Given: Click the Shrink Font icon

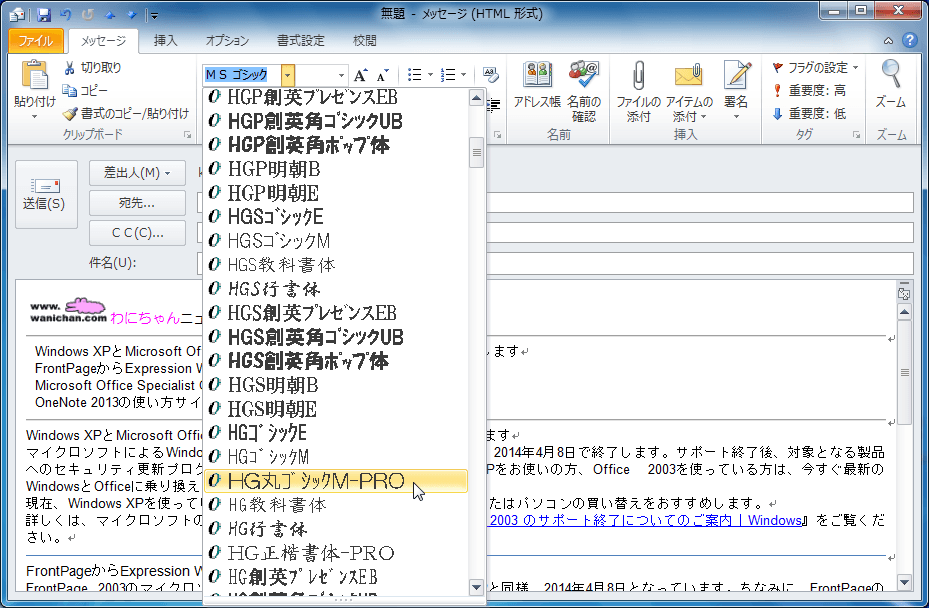Looking at the screenshot, I should (x=383, y=75).
